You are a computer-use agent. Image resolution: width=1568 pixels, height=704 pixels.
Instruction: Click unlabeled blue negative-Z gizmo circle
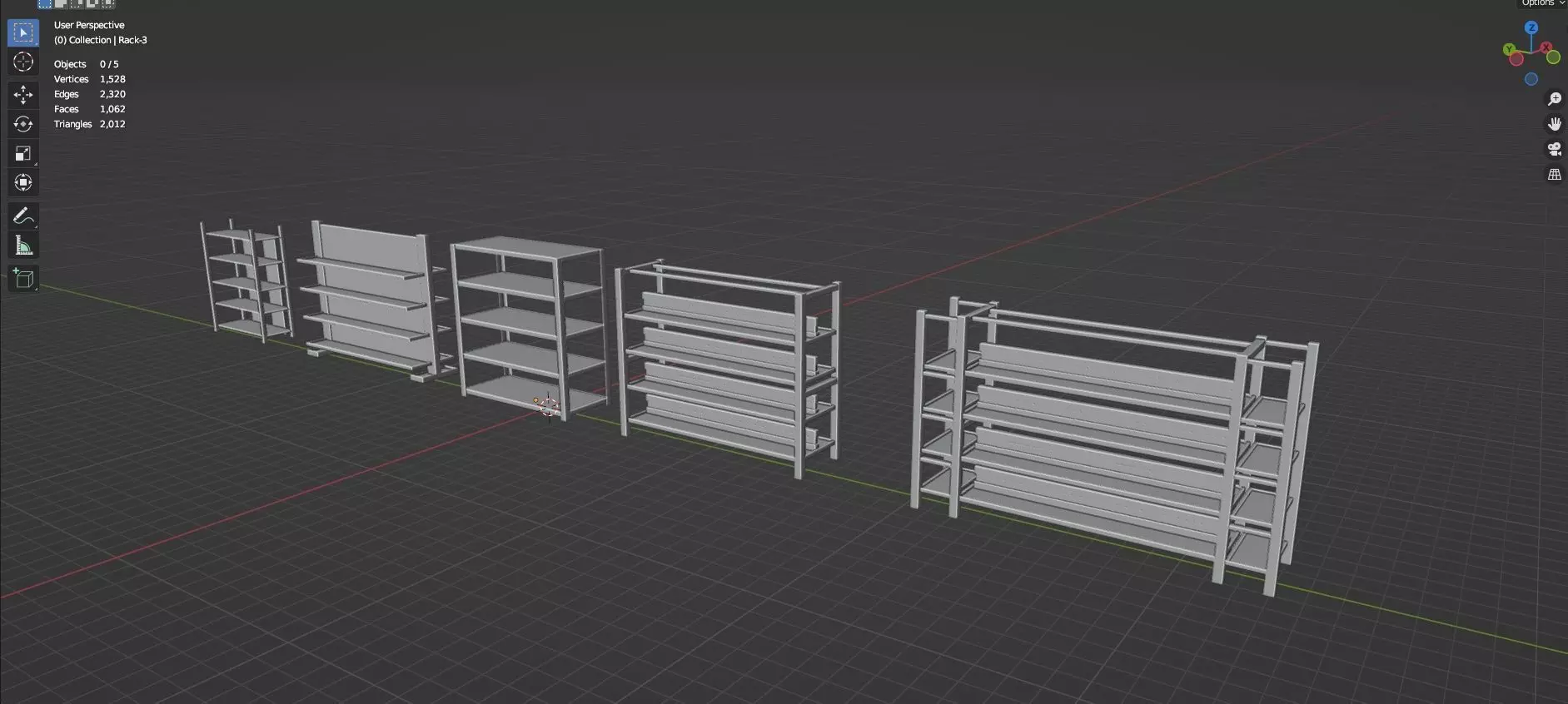(x=1531, y=79)
